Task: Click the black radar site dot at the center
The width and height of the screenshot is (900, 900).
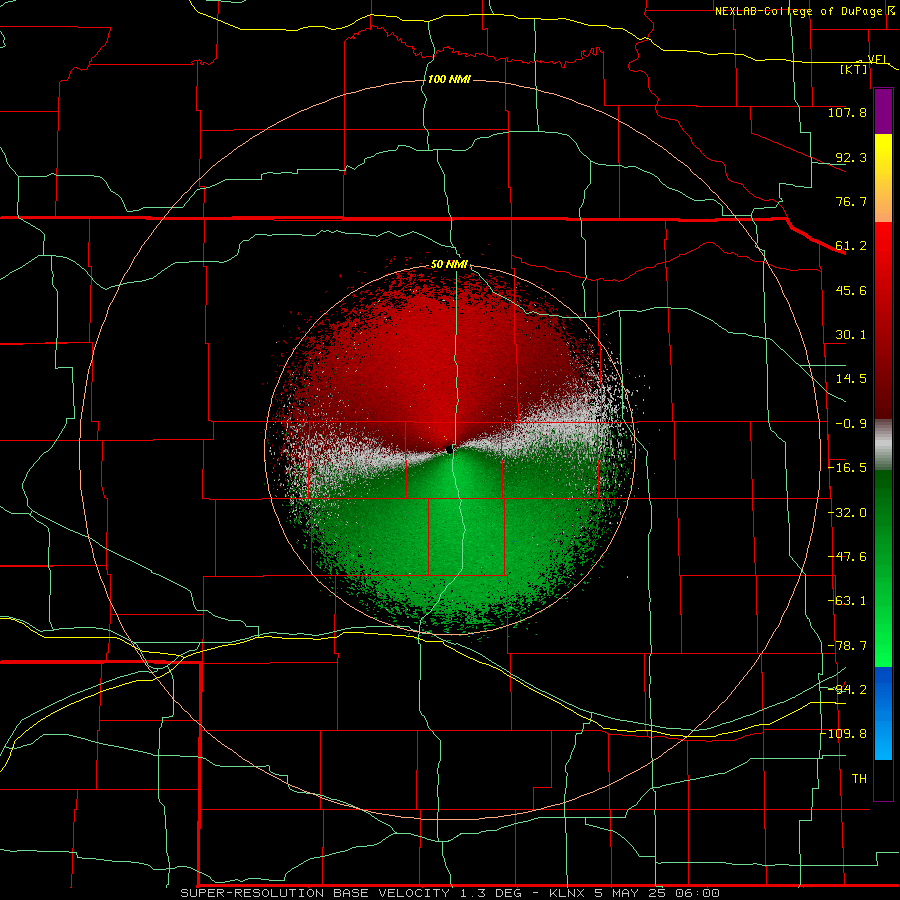Action: point(449,450)
